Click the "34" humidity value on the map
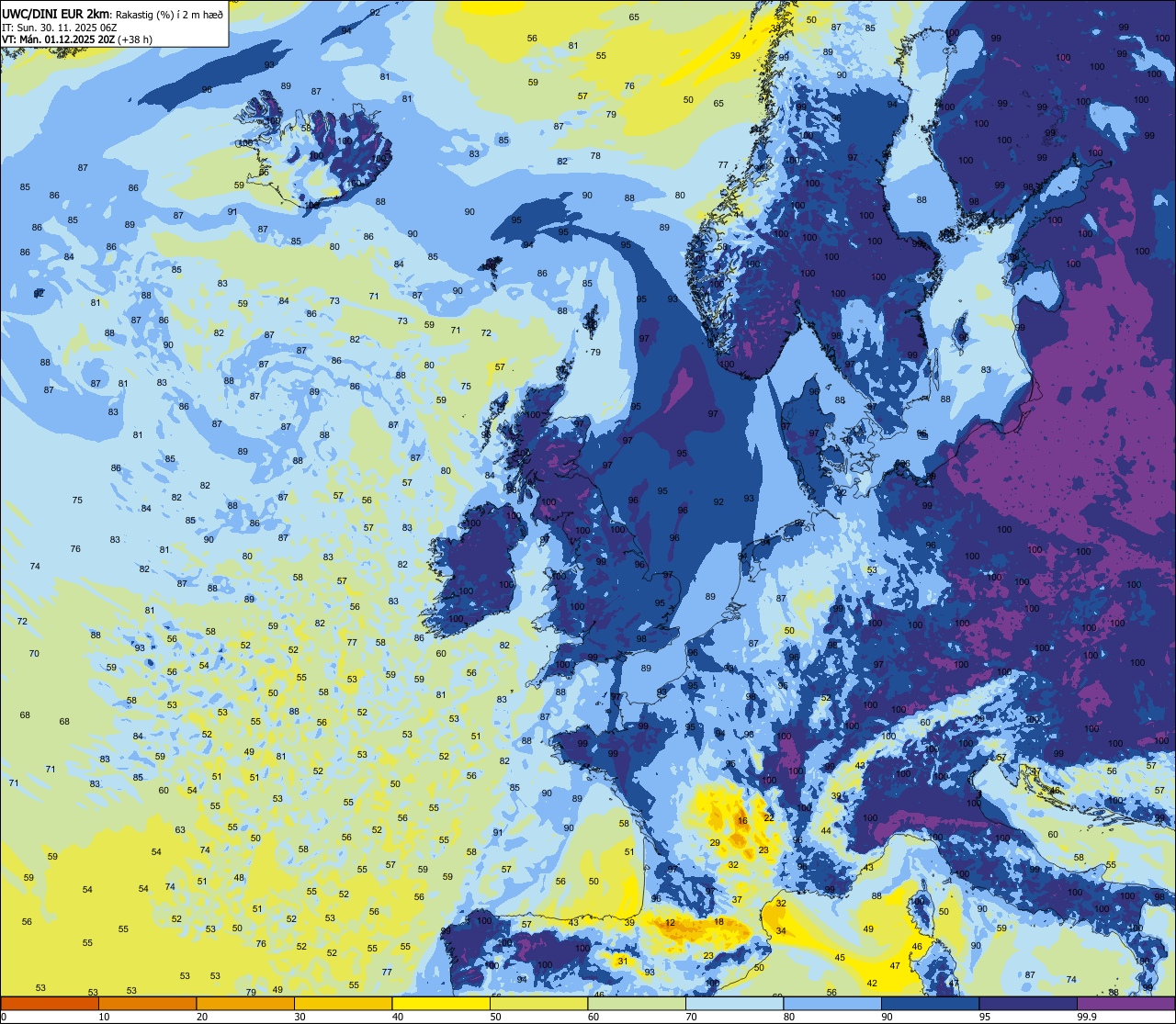The width and height of the screenshot is (1176, 1024). click(781, 931)
